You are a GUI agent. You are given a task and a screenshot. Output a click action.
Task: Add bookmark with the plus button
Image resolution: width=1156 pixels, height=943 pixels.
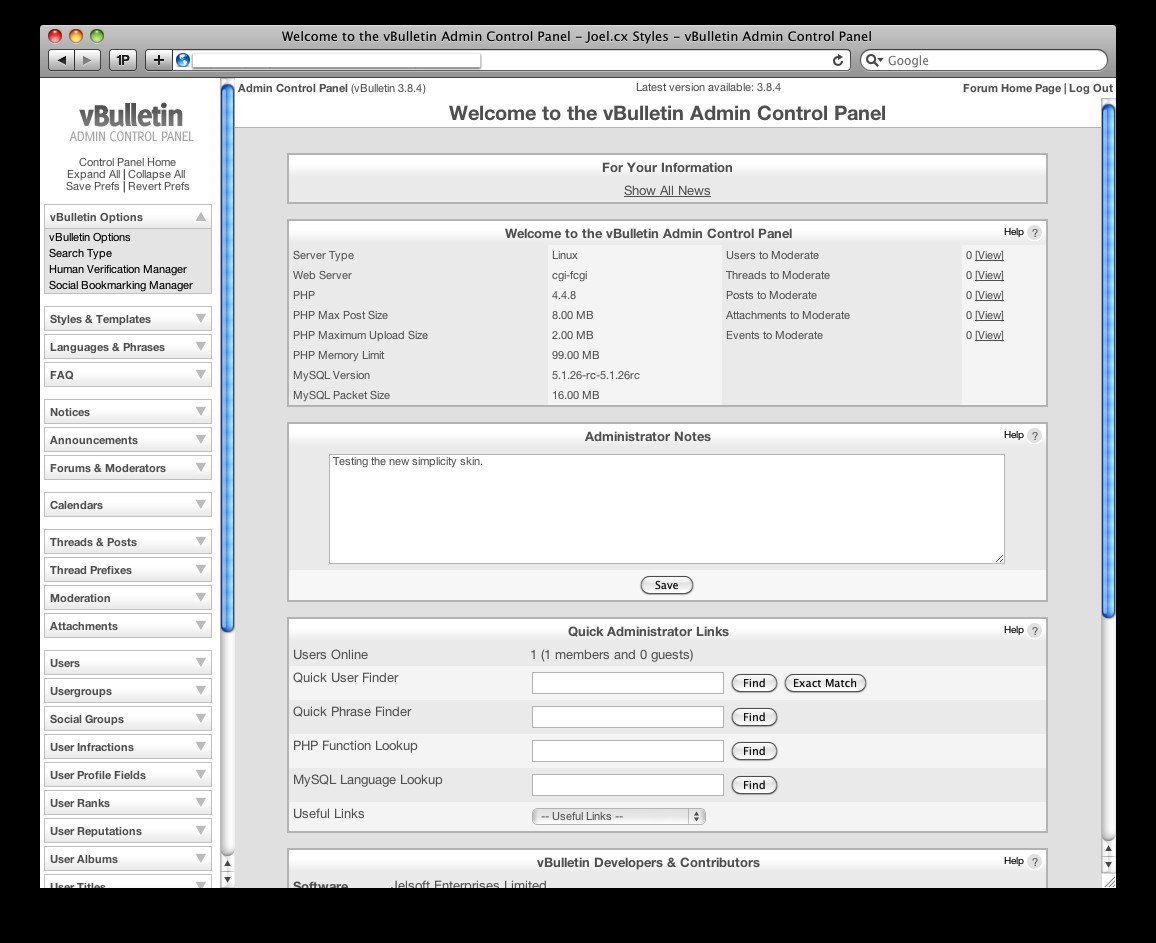click(159, 60)
